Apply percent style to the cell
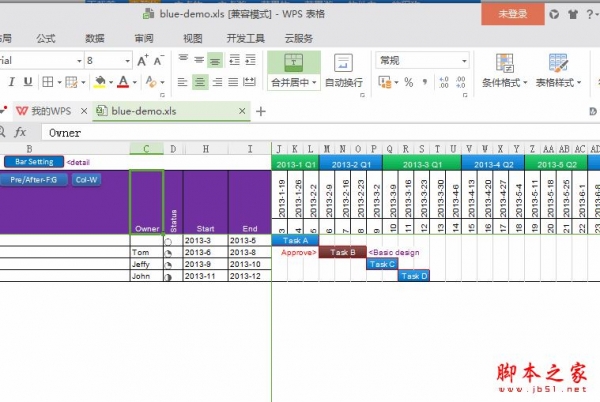Image resolution: width=600 pixels, height=402 pixels. click(x=407, y=82)
